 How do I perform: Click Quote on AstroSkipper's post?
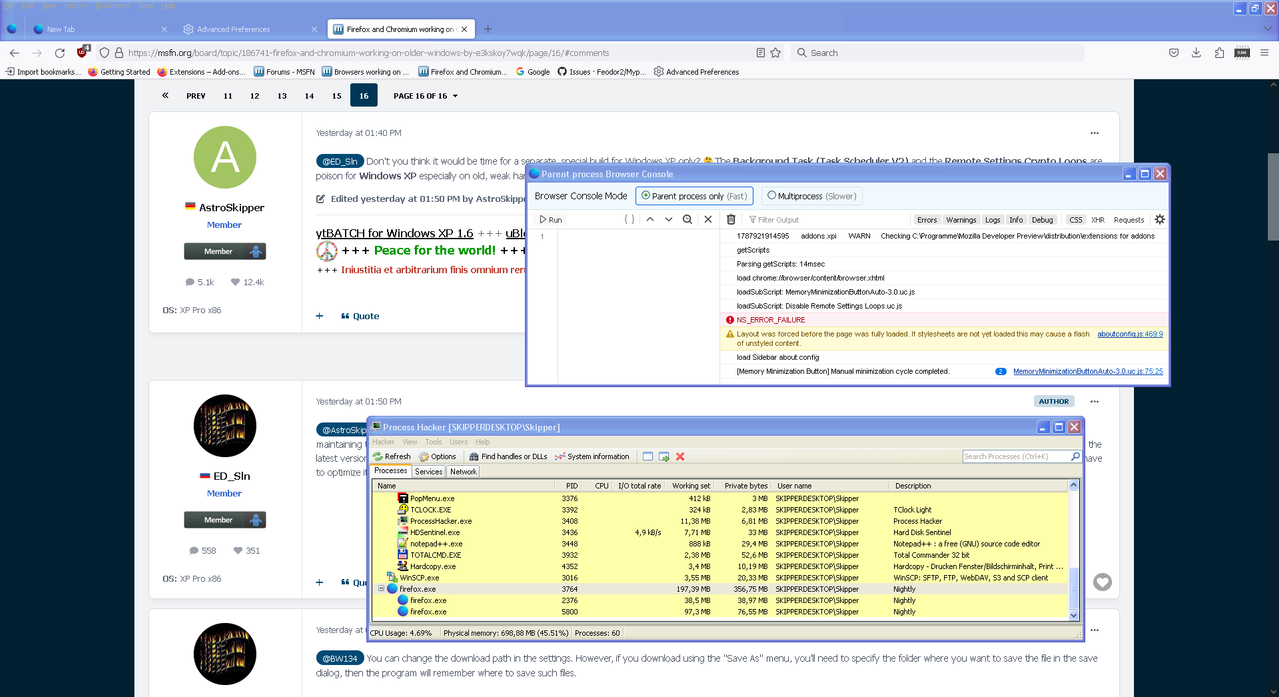tap(360, 316)
